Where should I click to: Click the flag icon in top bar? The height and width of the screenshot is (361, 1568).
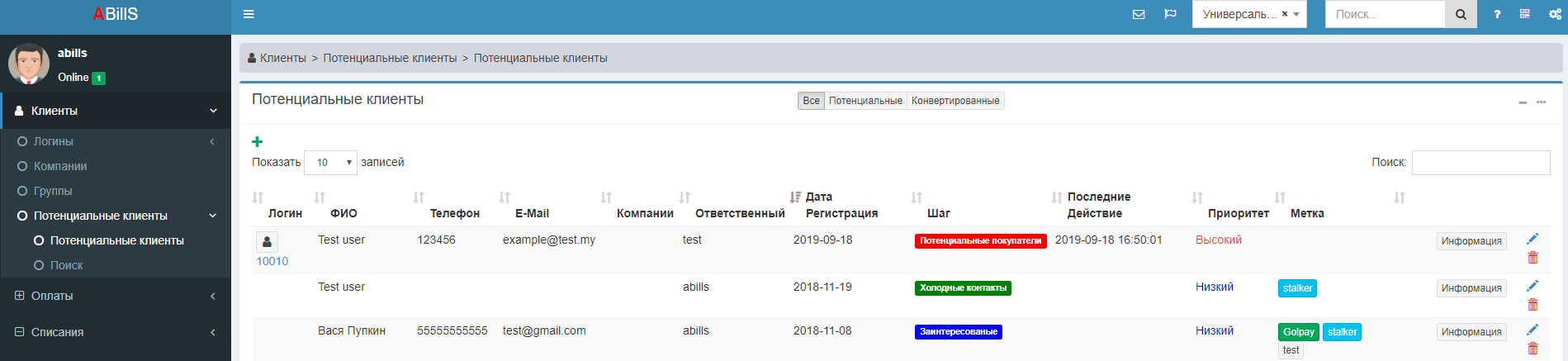tap(1170, 14)
